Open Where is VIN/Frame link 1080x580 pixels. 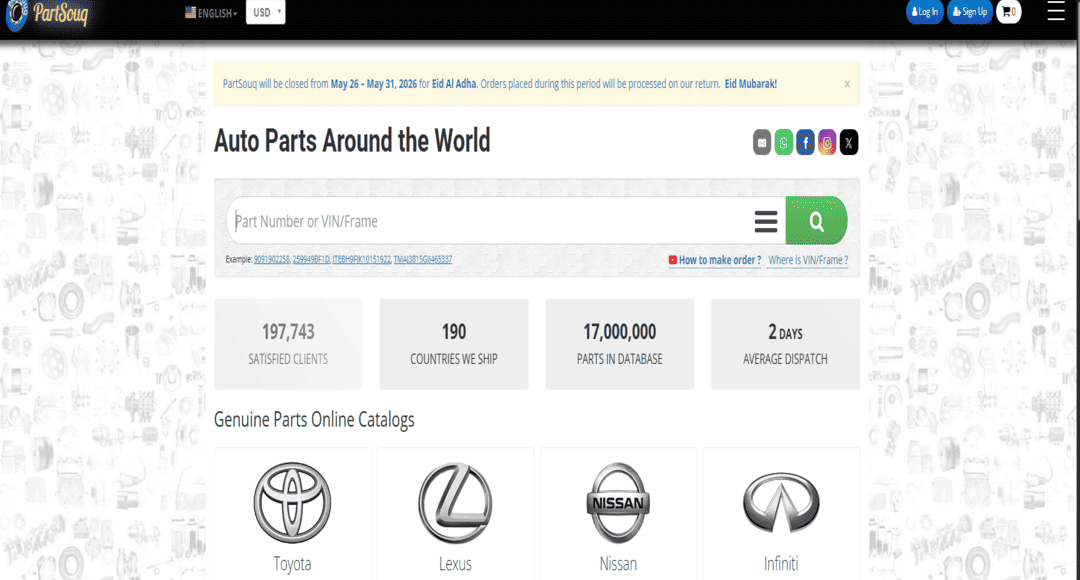point(808,260)
